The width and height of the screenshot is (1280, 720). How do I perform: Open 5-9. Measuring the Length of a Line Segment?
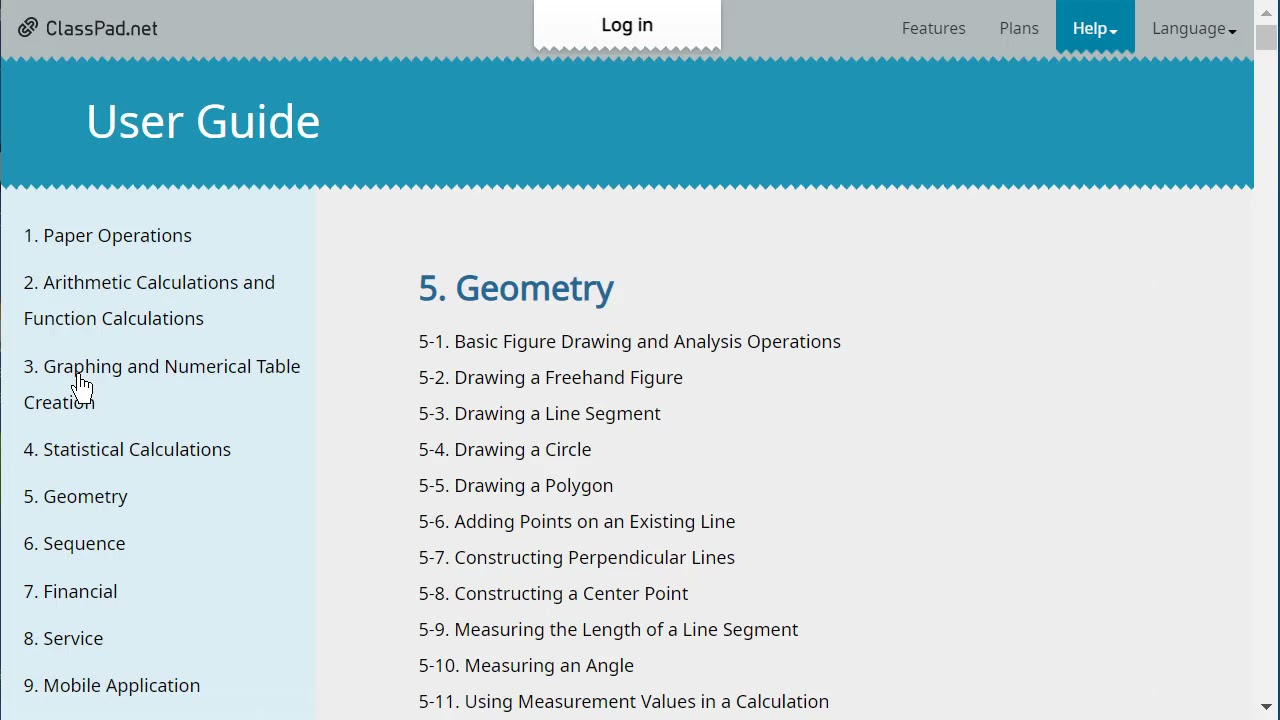609,629
